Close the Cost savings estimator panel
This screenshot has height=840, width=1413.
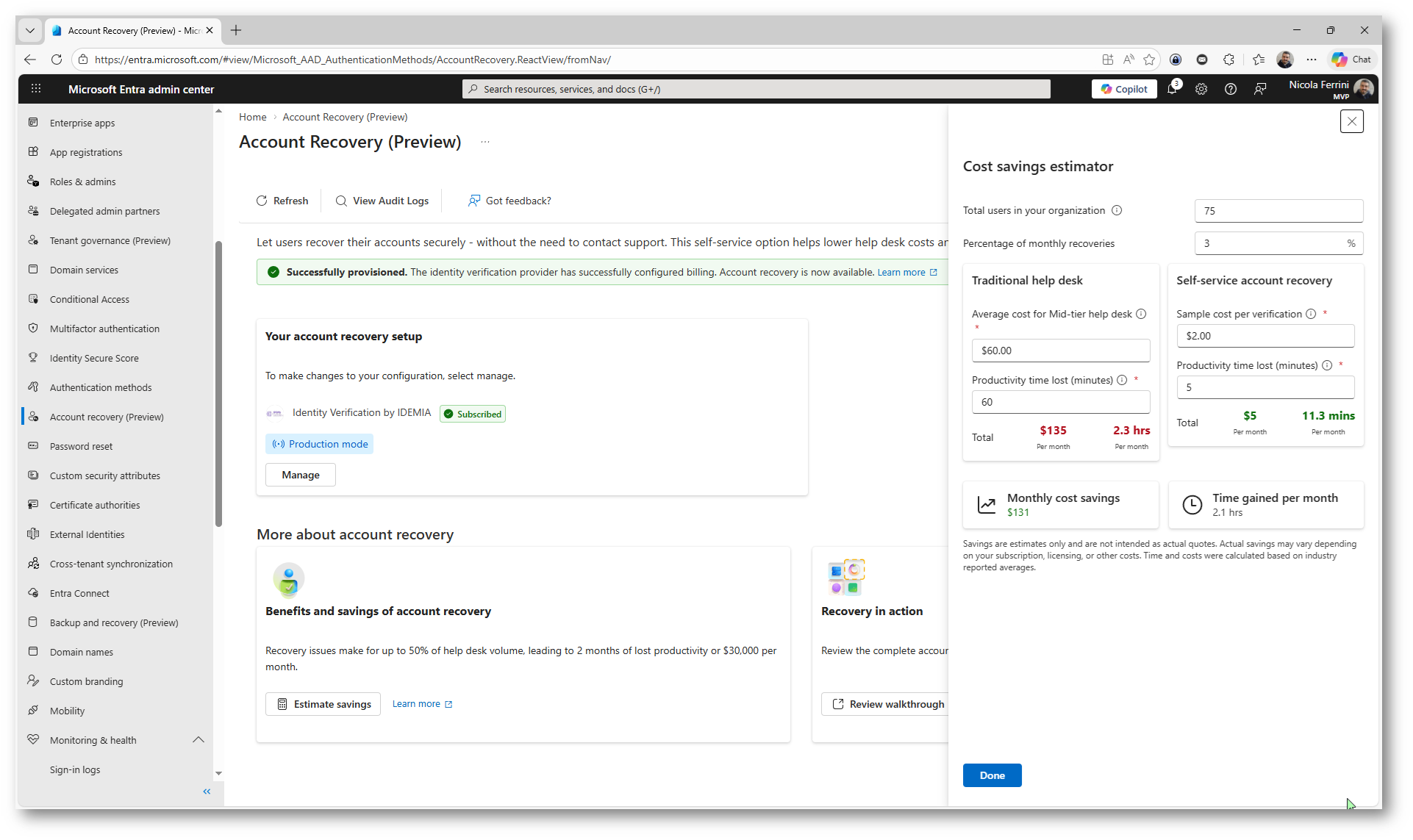[1351, 121]
